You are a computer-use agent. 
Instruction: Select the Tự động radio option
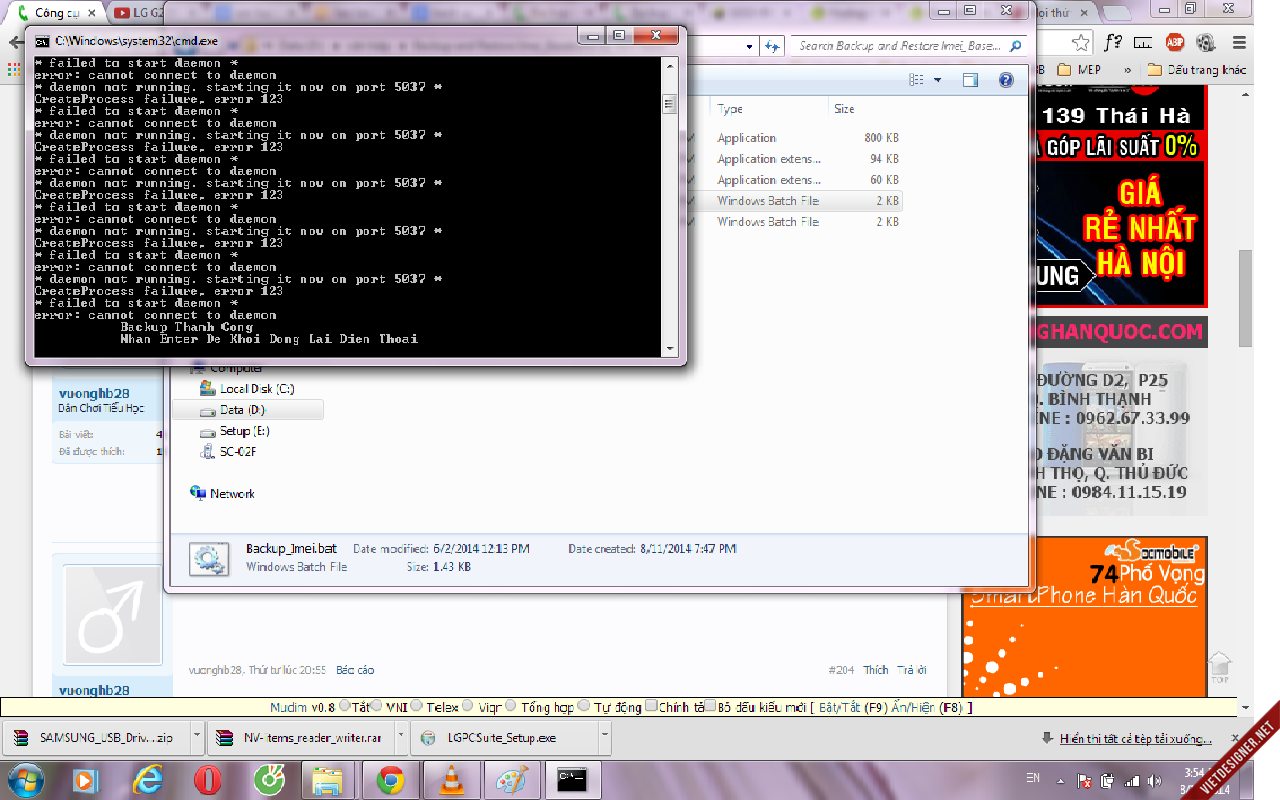click(585, 706)
